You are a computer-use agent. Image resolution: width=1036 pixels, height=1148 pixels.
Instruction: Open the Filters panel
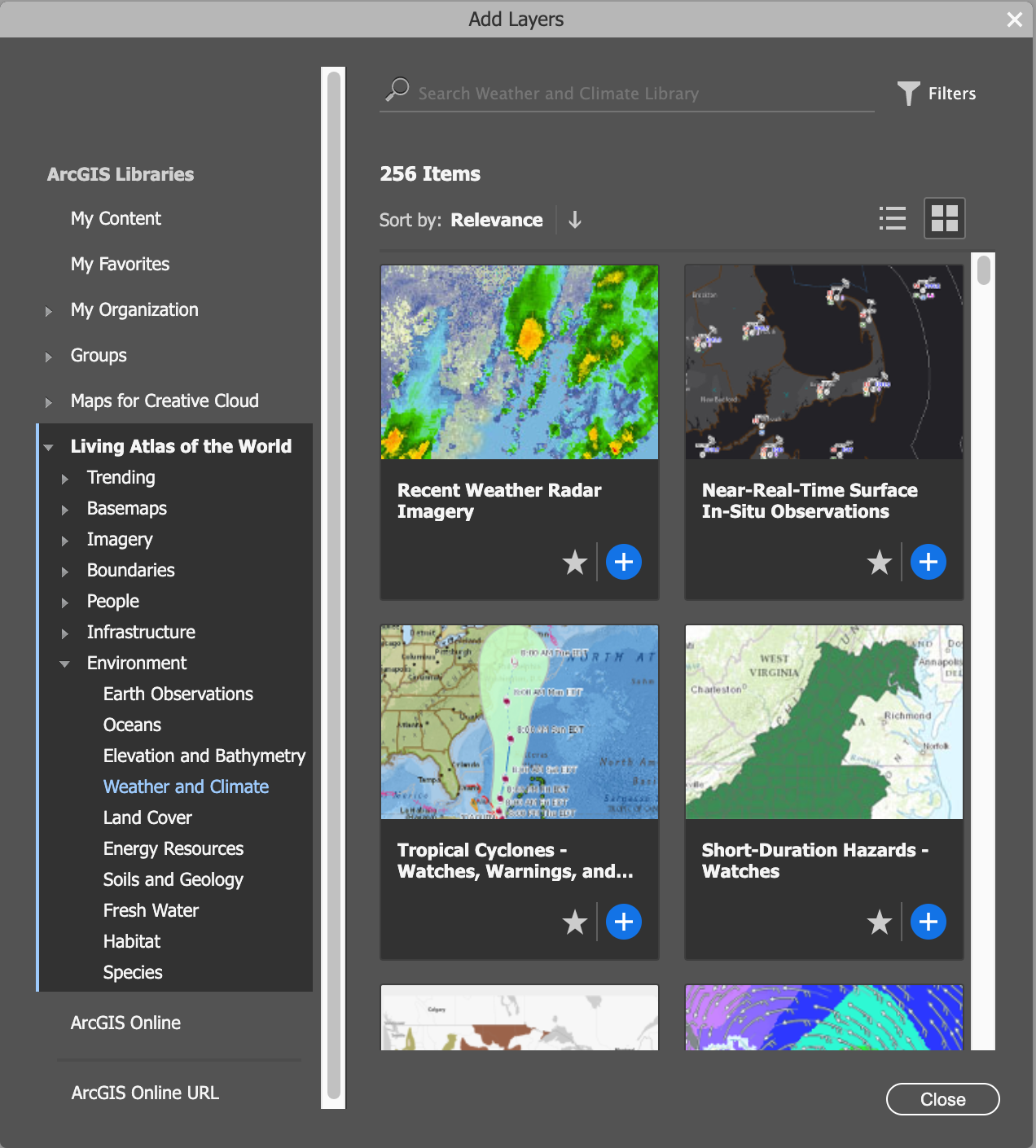[x=937, y=94]
